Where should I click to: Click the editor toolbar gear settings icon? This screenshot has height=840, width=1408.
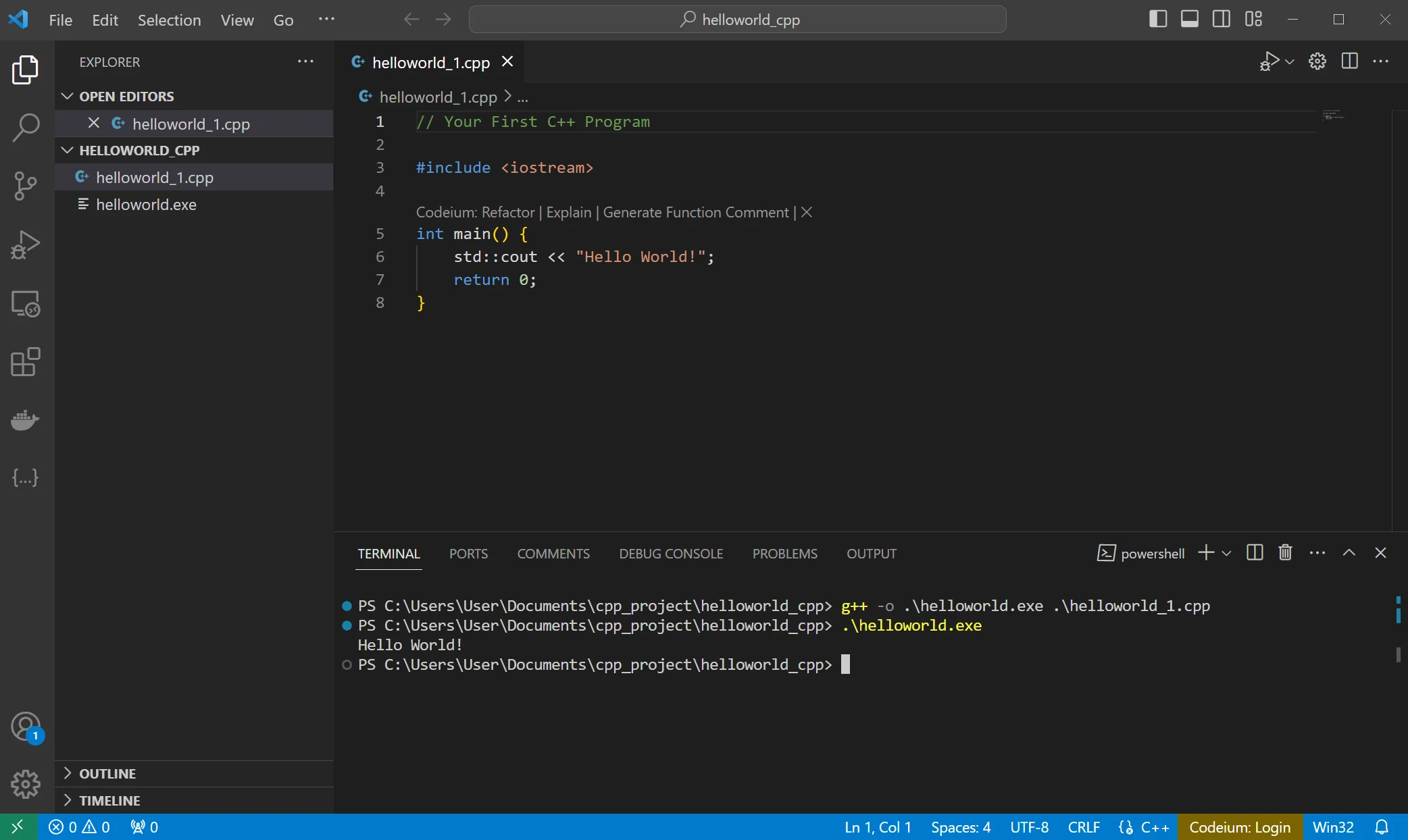pos(1317,61)
